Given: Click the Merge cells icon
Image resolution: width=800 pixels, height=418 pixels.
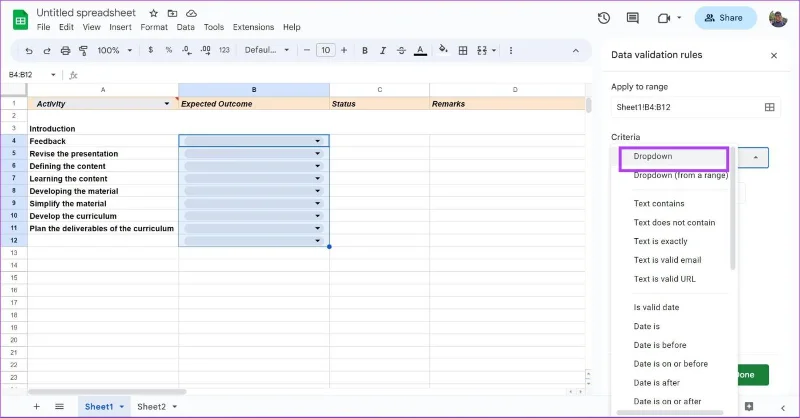Looking at the screenshot, I should click(x=482, y=51).
